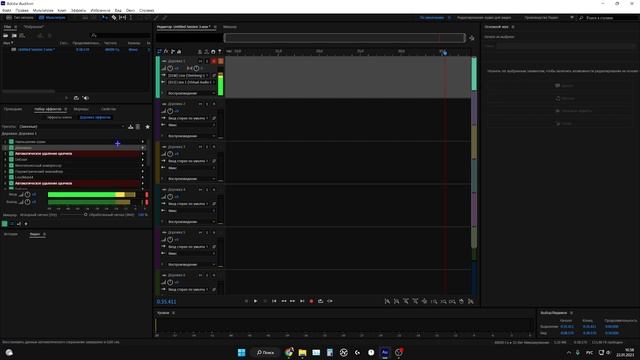This screenshot has width=640, height=360.
Task: Select the Clip Effects button
Action: tap(60, 118)
